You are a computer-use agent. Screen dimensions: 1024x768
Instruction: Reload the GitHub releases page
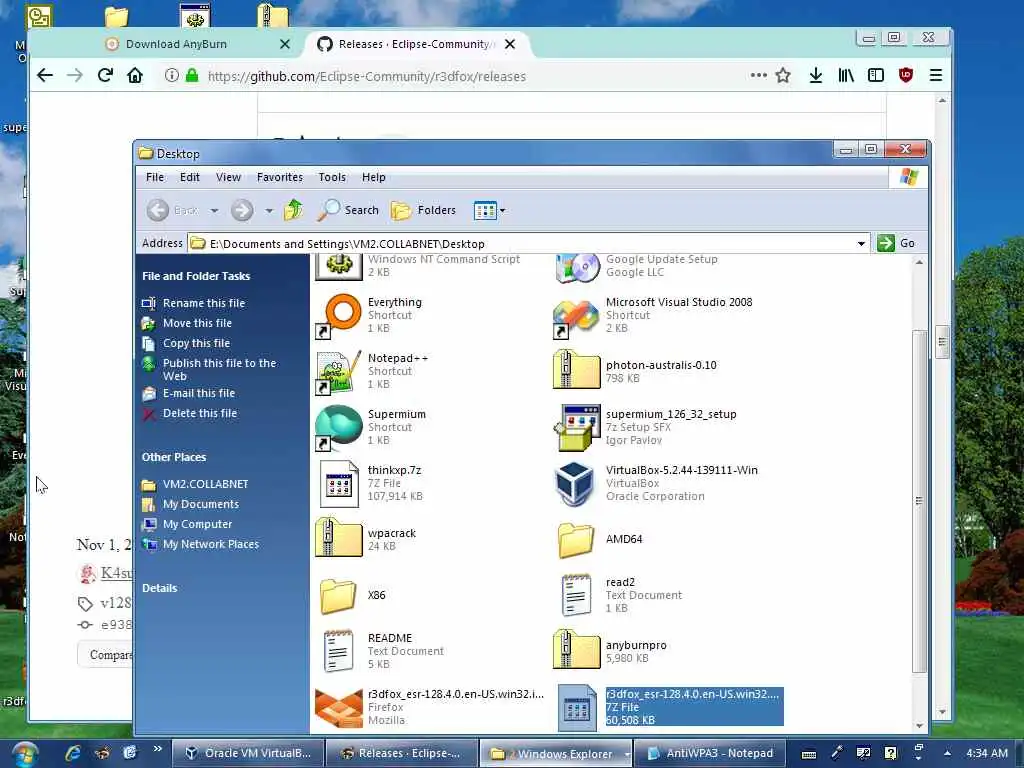click(x=105, y=76)
